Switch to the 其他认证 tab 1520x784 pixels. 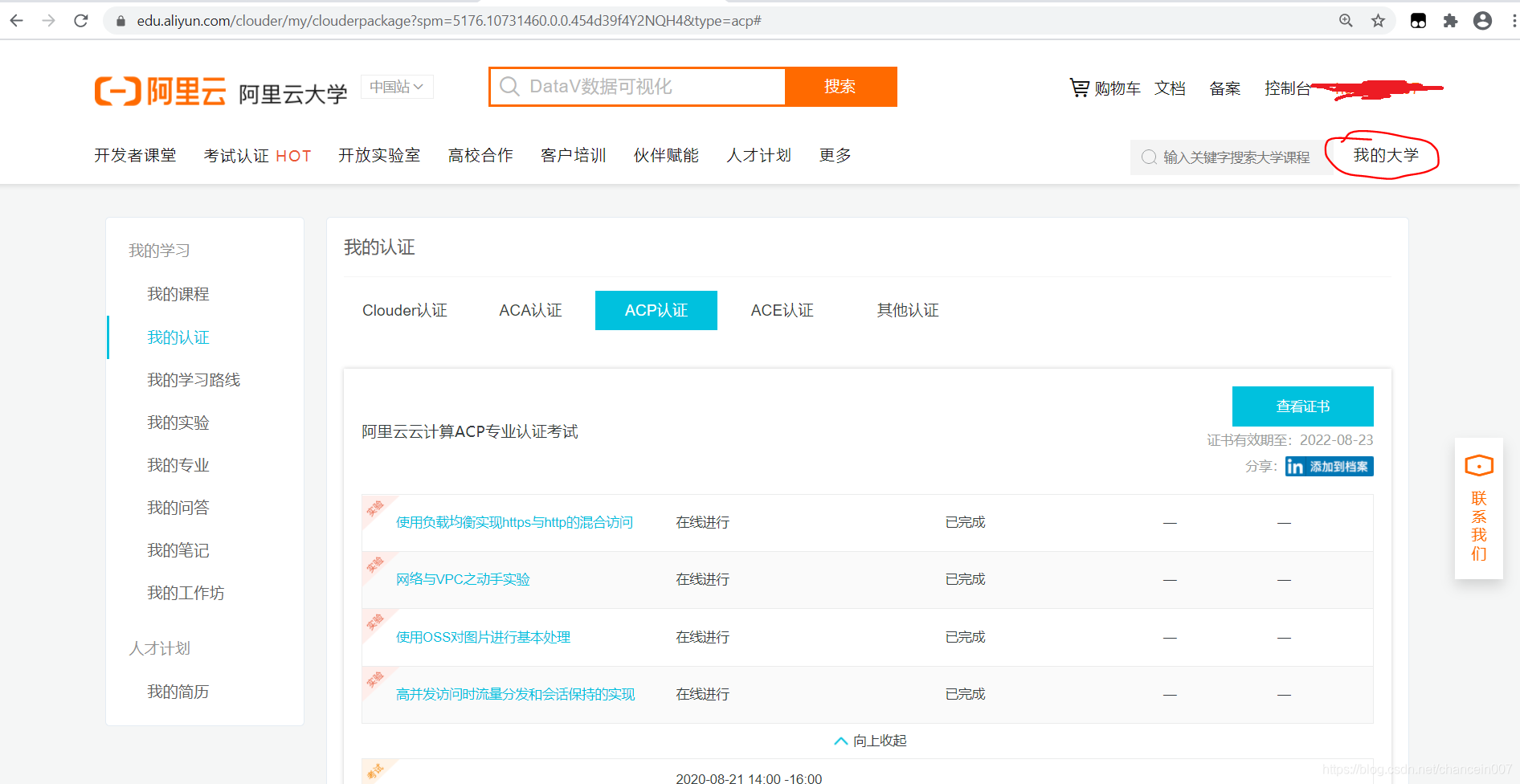pos(908,310)
